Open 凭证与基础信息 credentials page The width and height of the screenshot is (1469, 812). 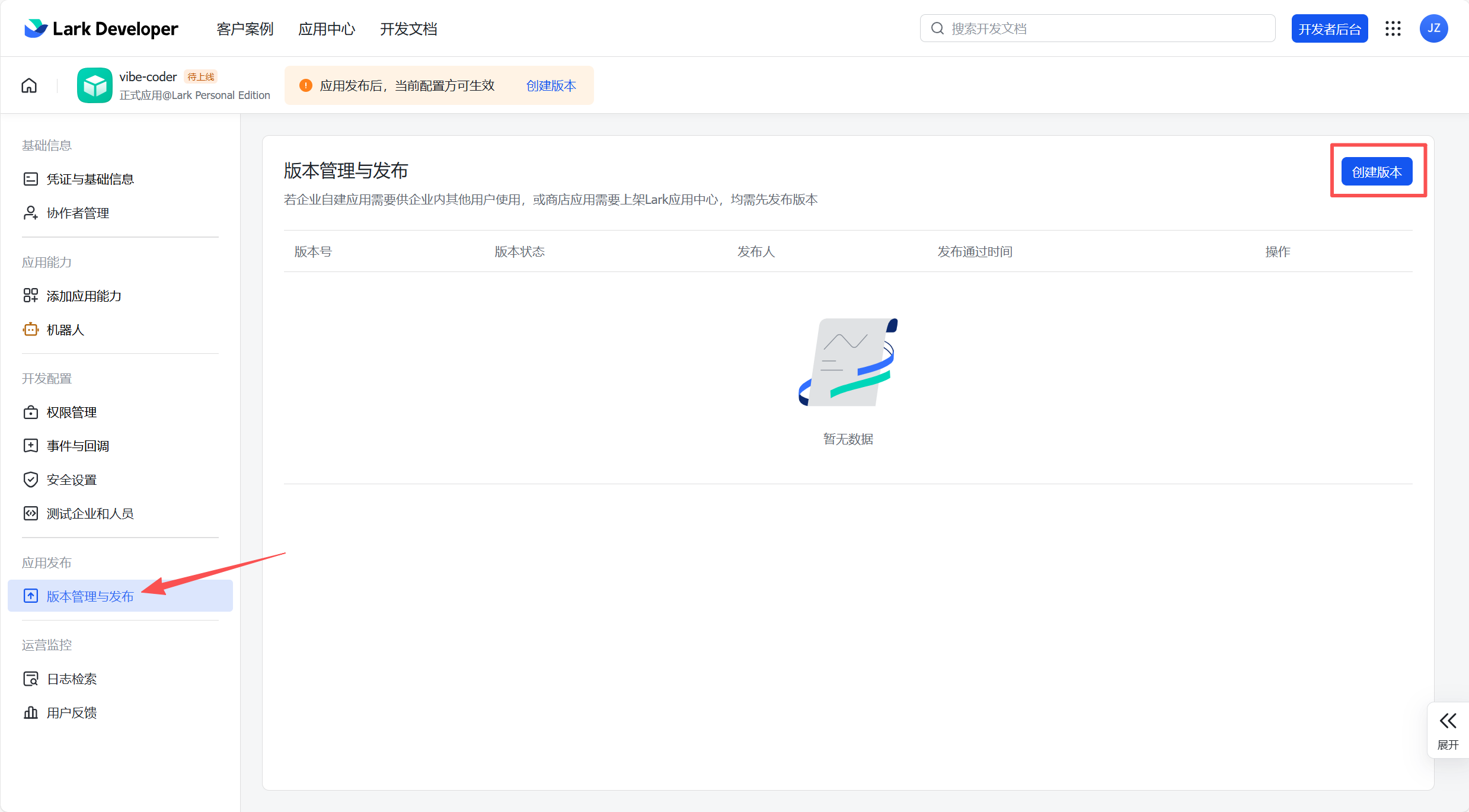91,178
